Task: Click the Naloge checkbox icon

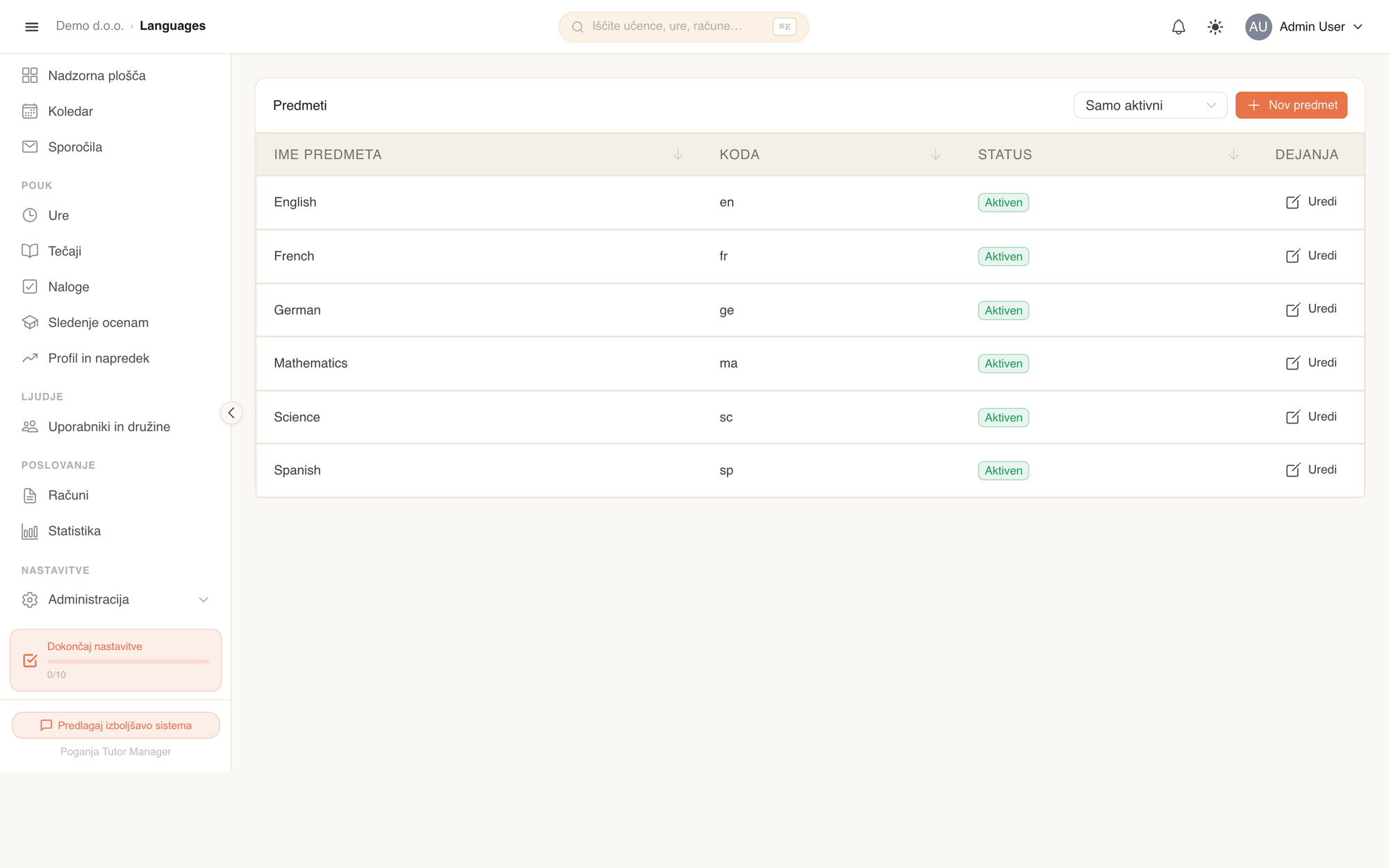Action: (x=30, y=287)
